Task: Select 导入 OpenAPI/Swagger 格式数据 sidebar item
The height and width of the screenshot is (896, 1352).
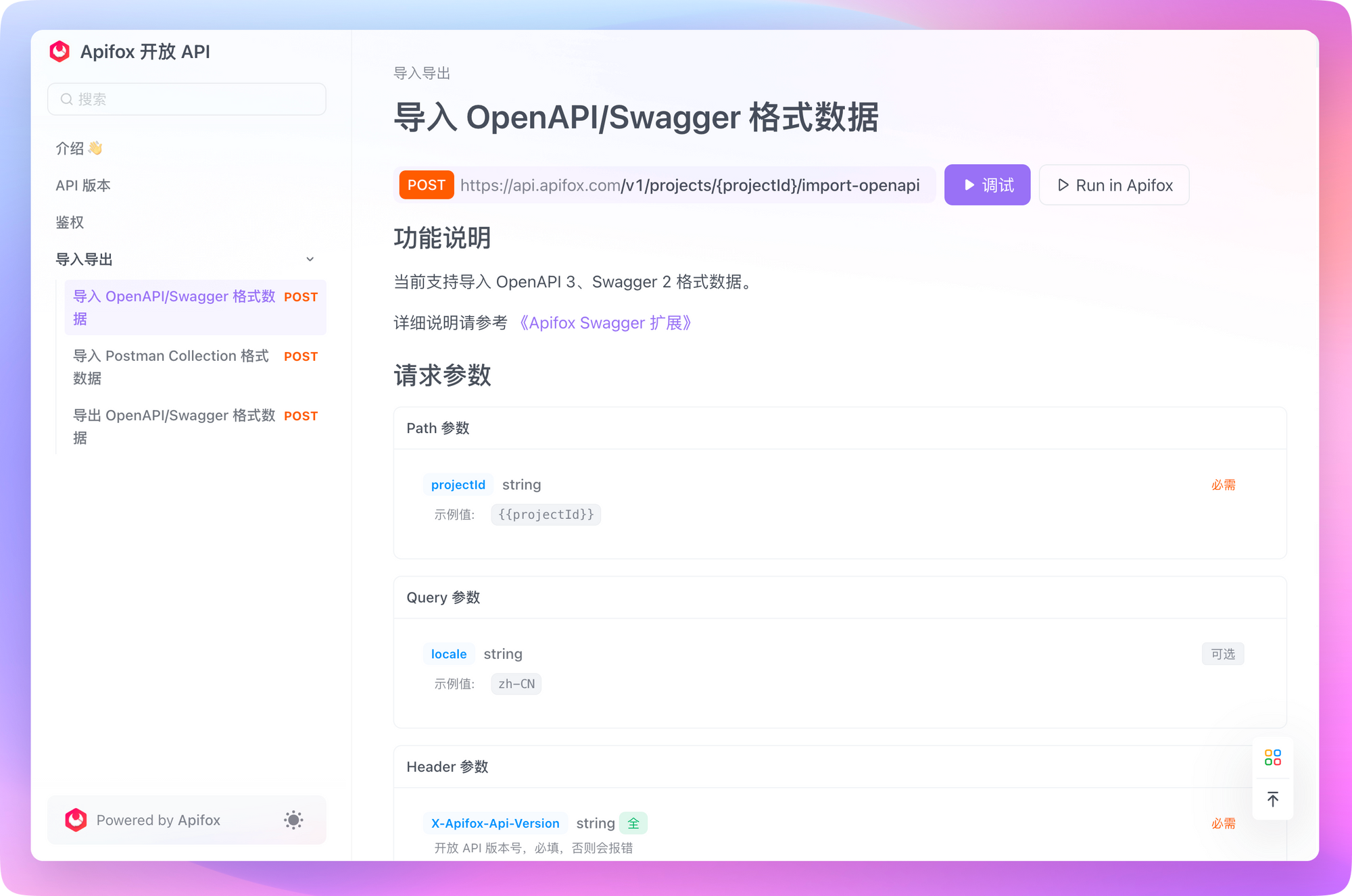Action: point(195,307)
